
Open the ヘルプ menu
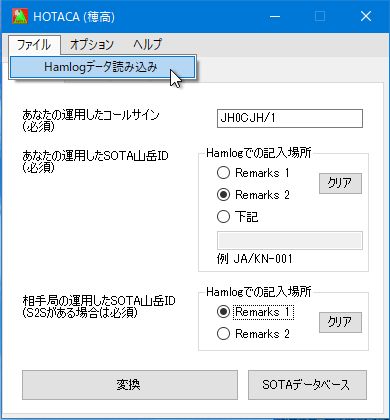(147, 45)
